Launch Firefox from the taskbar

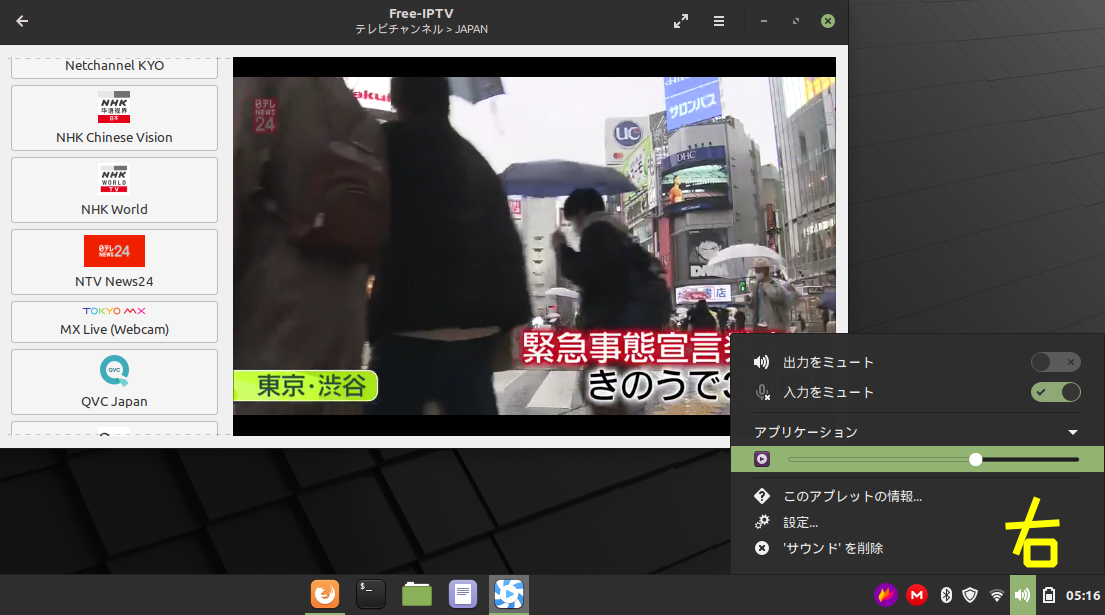point(324,593)
